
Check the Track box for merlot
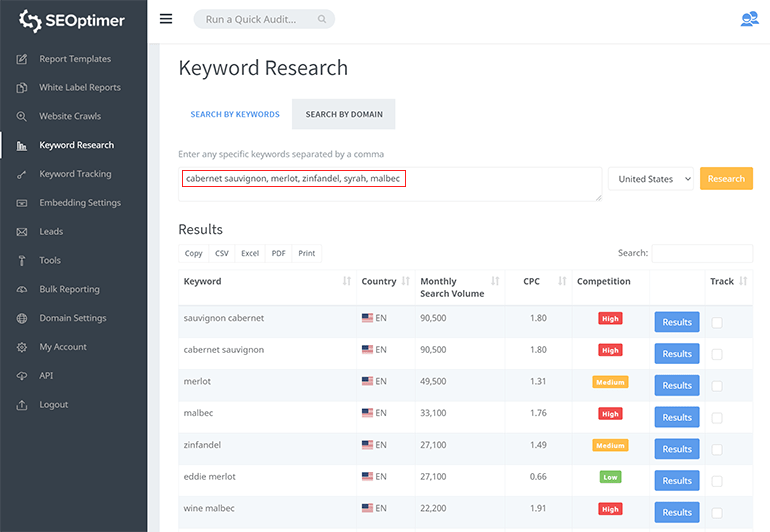click(717, 386)
